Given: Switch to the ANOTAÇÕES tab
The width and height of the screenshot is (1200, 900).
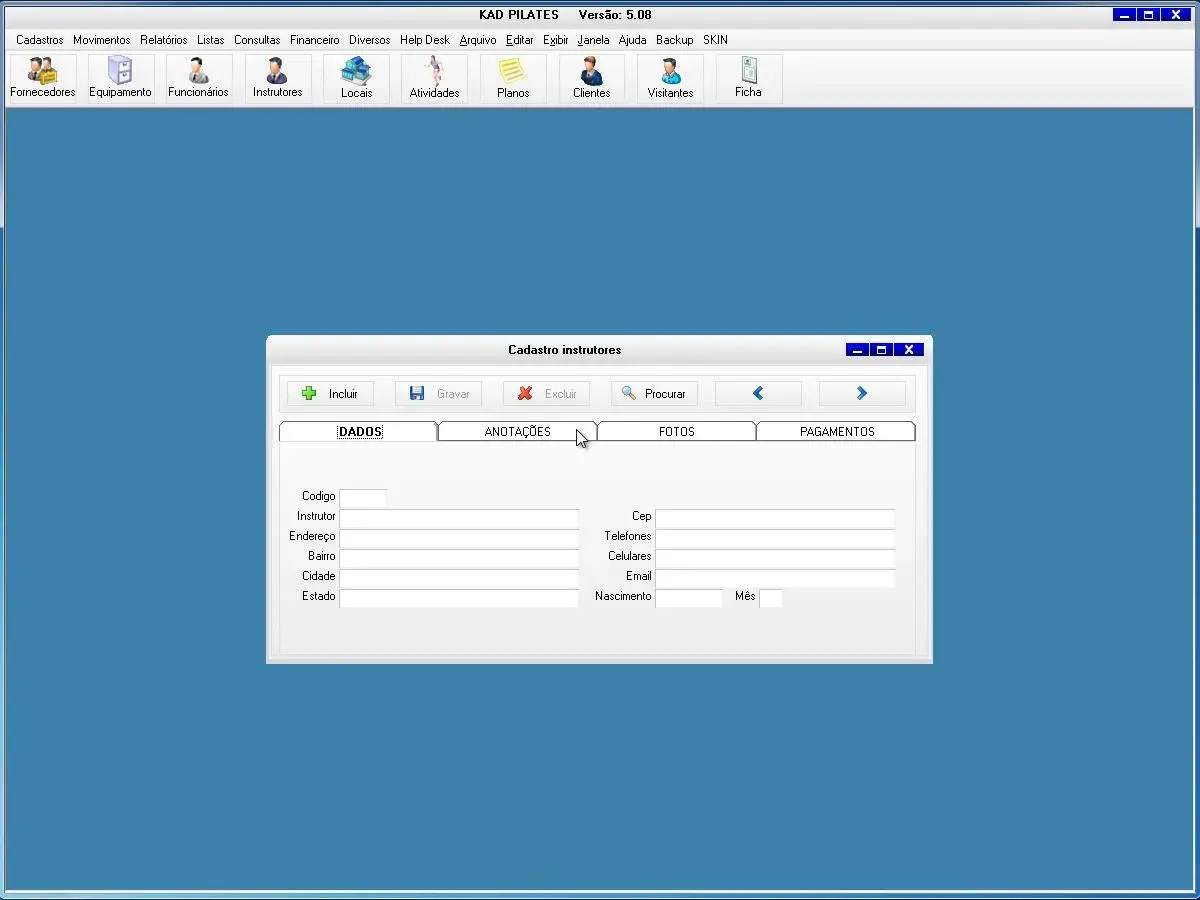Looking at the screenshot, I should [x=517, y=431].
